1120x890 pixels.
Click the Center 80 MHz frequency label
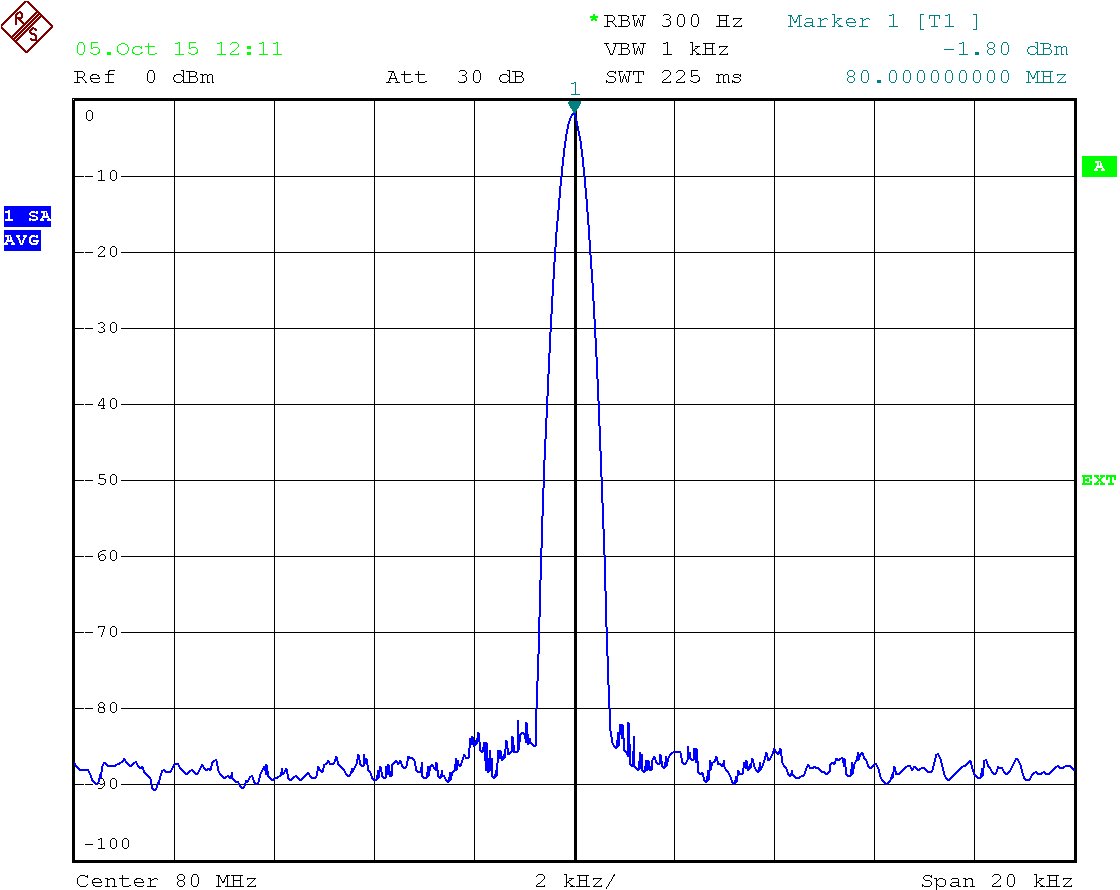click(x=166, y=881)
